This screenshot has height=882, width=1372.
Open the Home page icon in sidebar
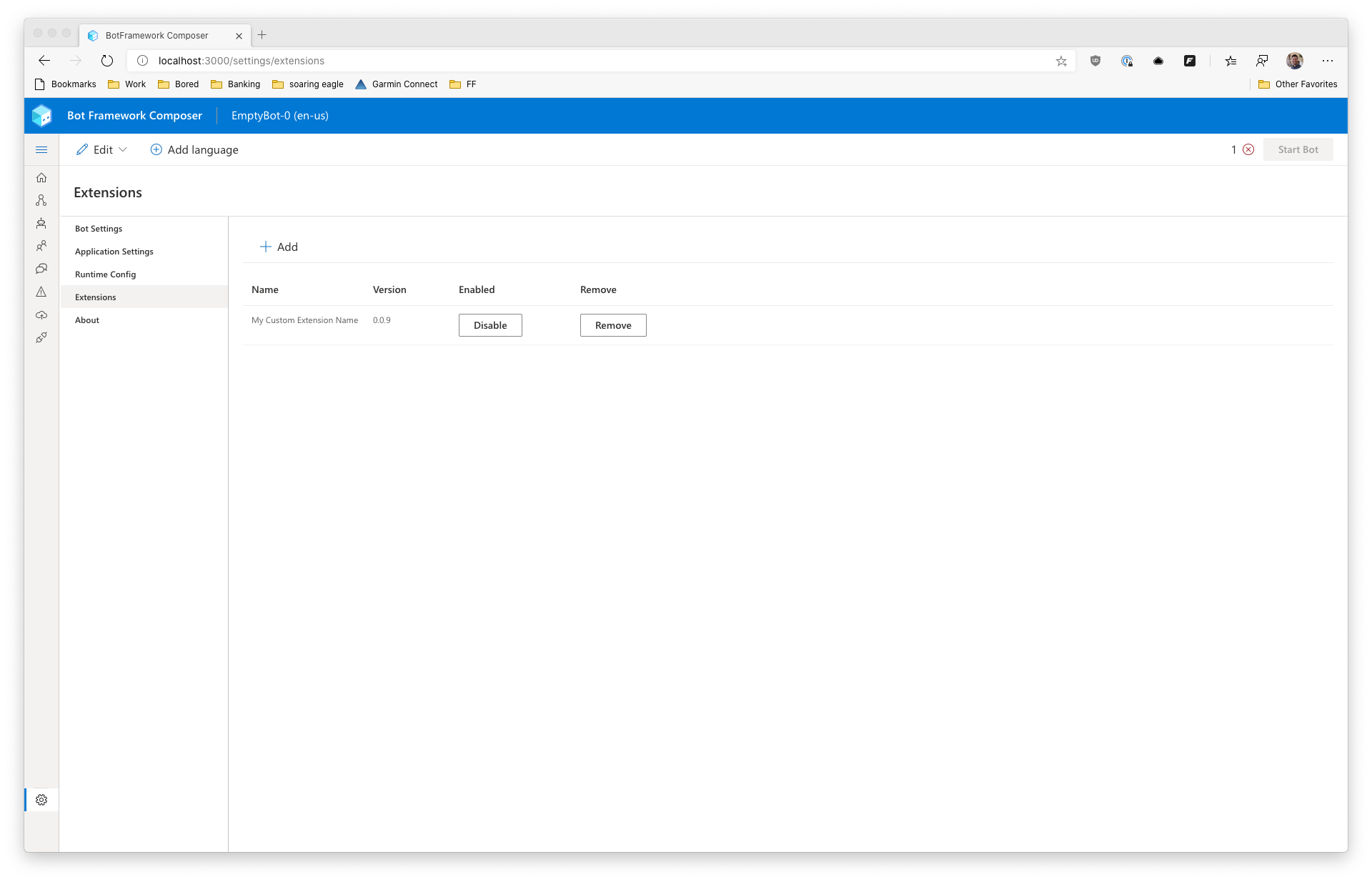click(x=41, y=178)
